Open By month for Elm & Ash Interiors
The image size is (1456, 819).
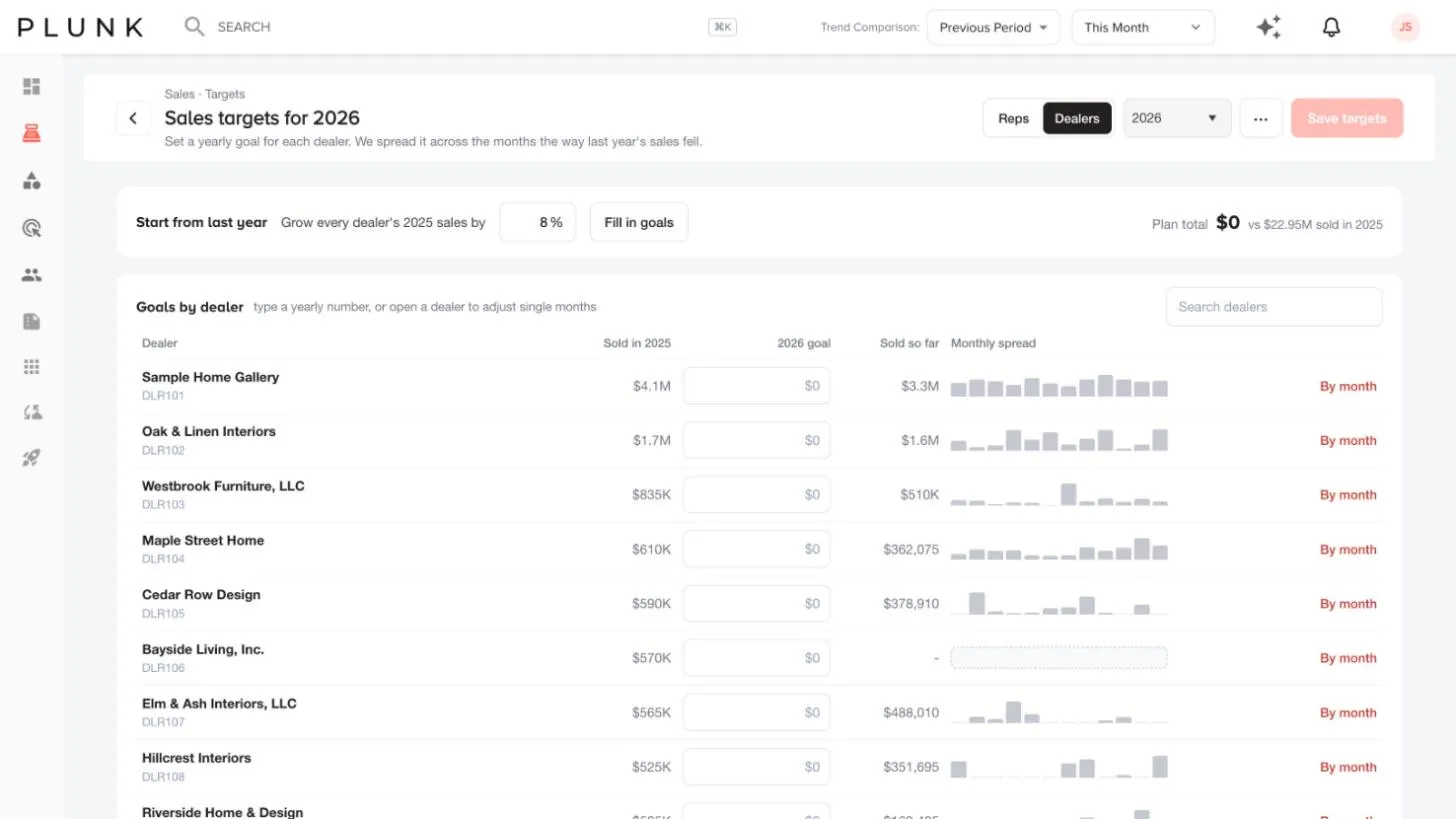[1348, 712]
